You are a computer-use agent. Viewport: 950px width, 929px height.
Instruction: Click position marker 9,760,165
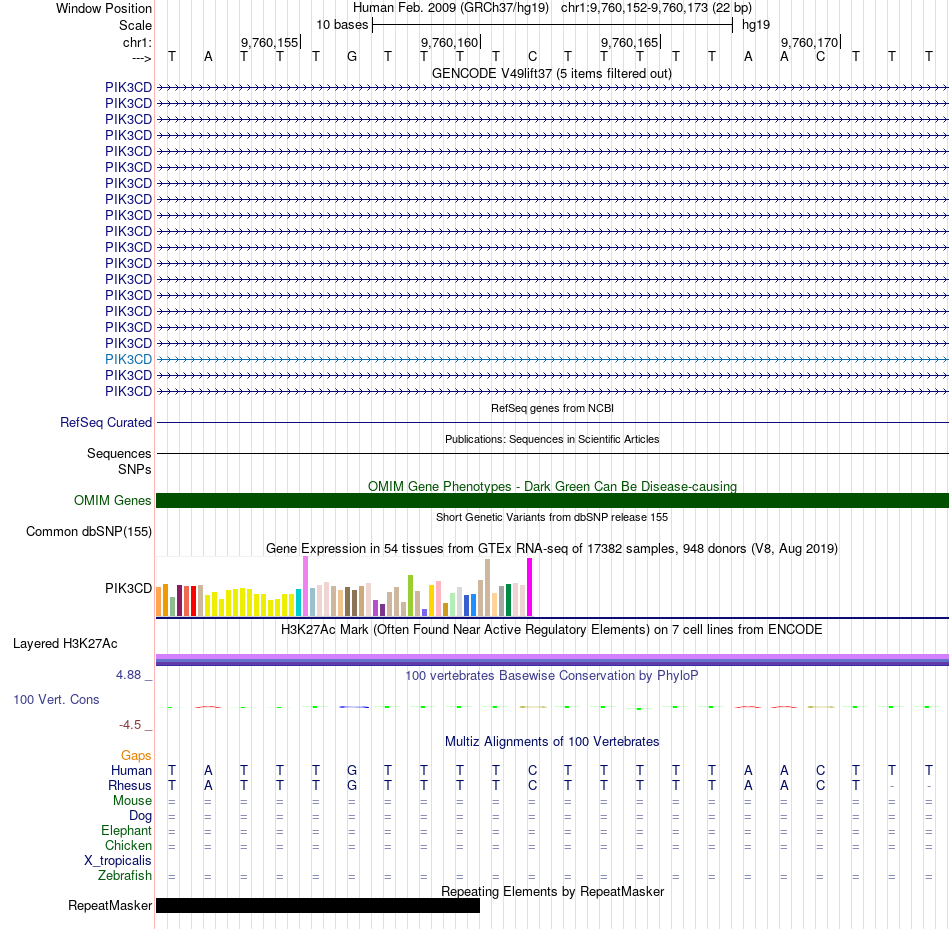(629, 42)
